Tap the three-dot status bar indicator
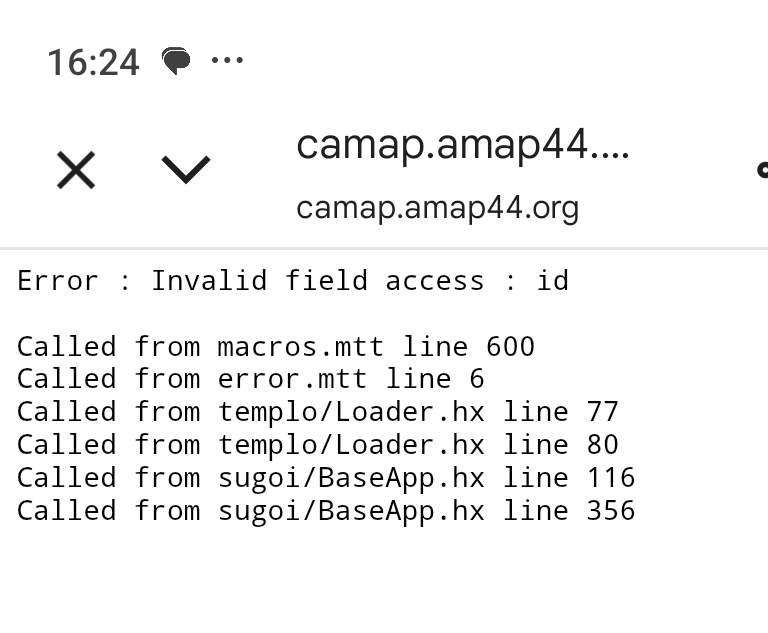This screenshot has width=768, height=633. pyautogui.click(x=228, y=60)
